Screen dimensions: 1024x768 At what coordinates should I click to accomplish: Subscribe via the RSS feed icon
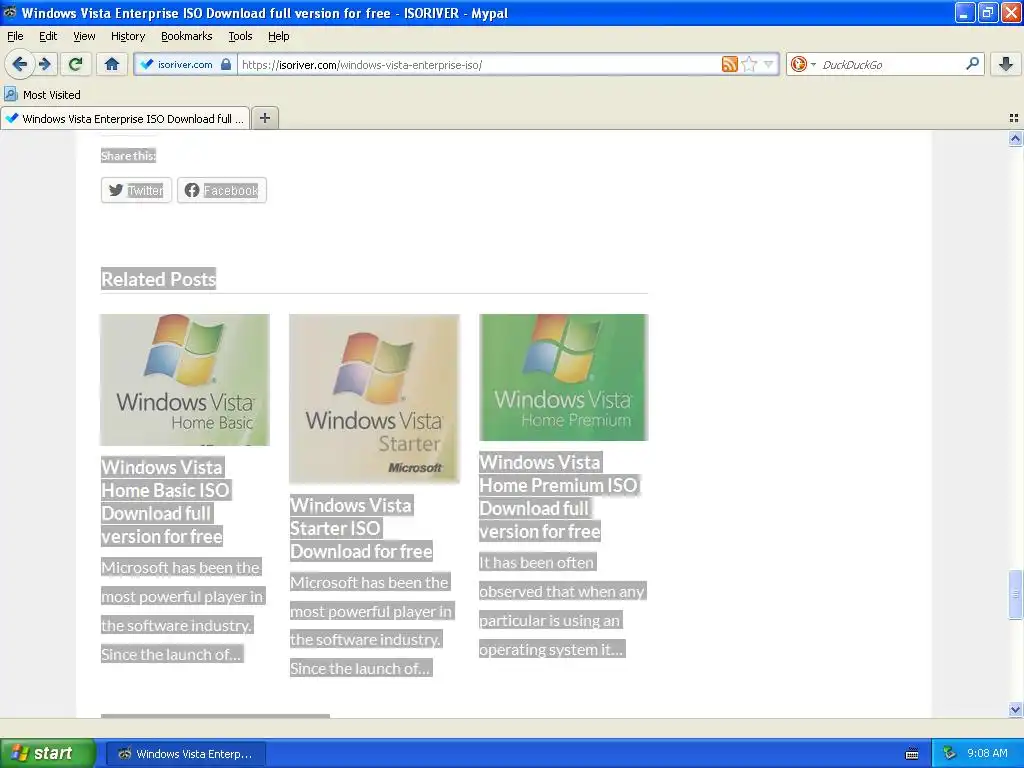pyautogui.click(x=729, y=64)
